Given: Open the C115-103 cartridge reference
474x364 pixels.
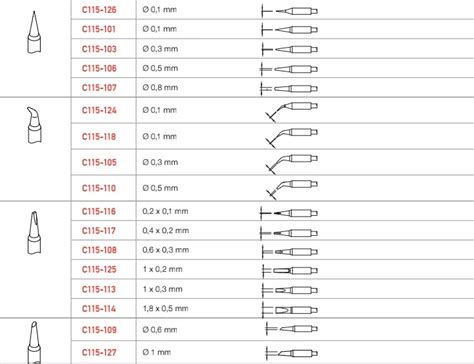Looking at the screenshot, I should pos(99,49).
